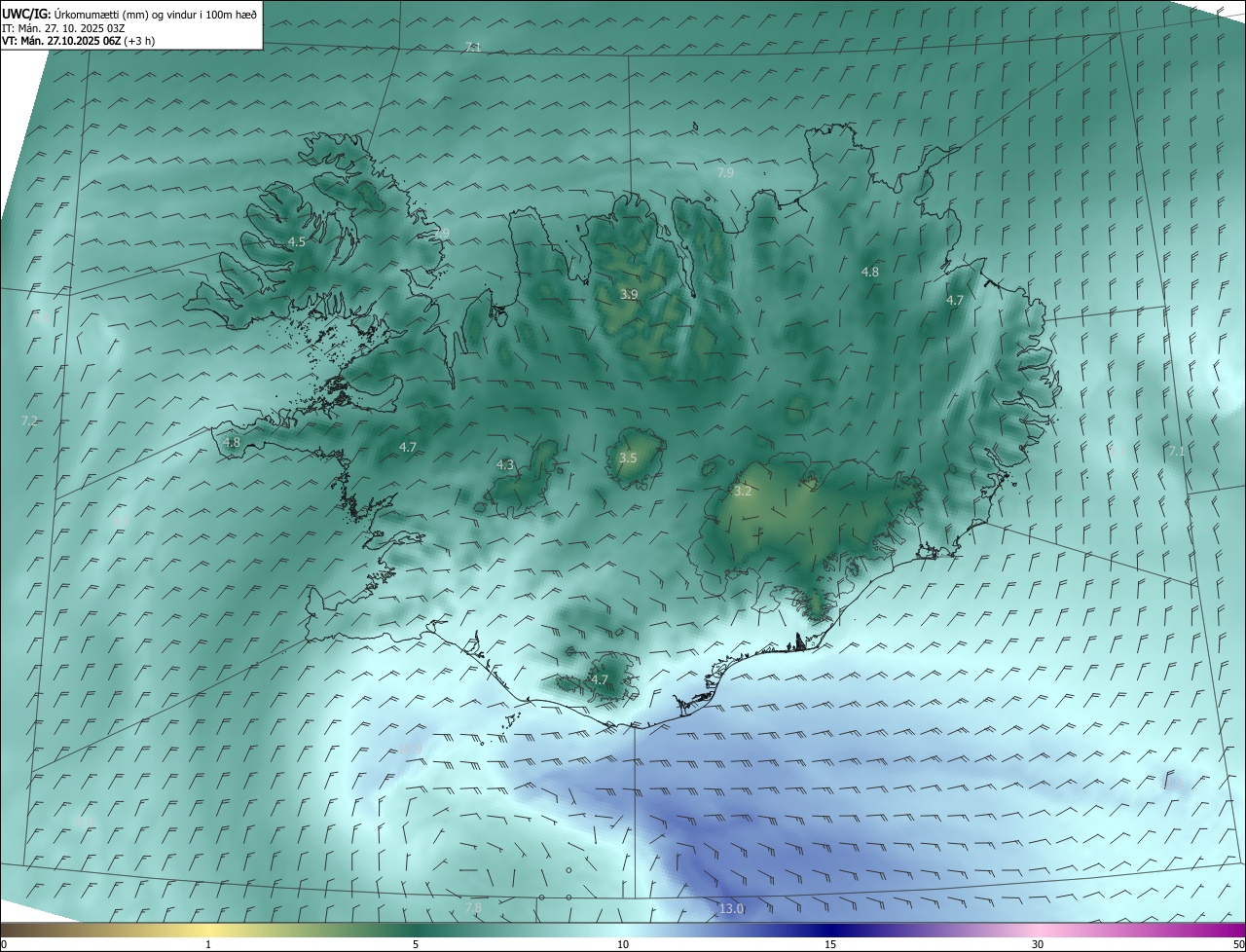The height and width of the screenshot is (952, 1246).
Task: Click the 4.7 value in west Iceland near Snæfellsnes
Action: [x=408, y=447]
